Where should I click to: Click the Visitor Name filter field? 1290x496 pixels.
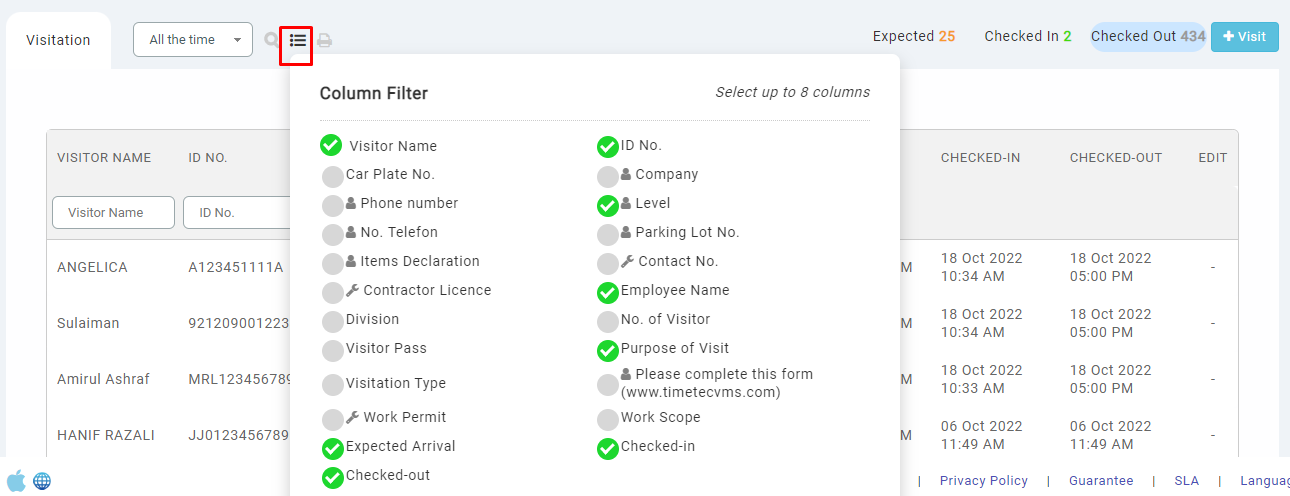pos(113,212)
